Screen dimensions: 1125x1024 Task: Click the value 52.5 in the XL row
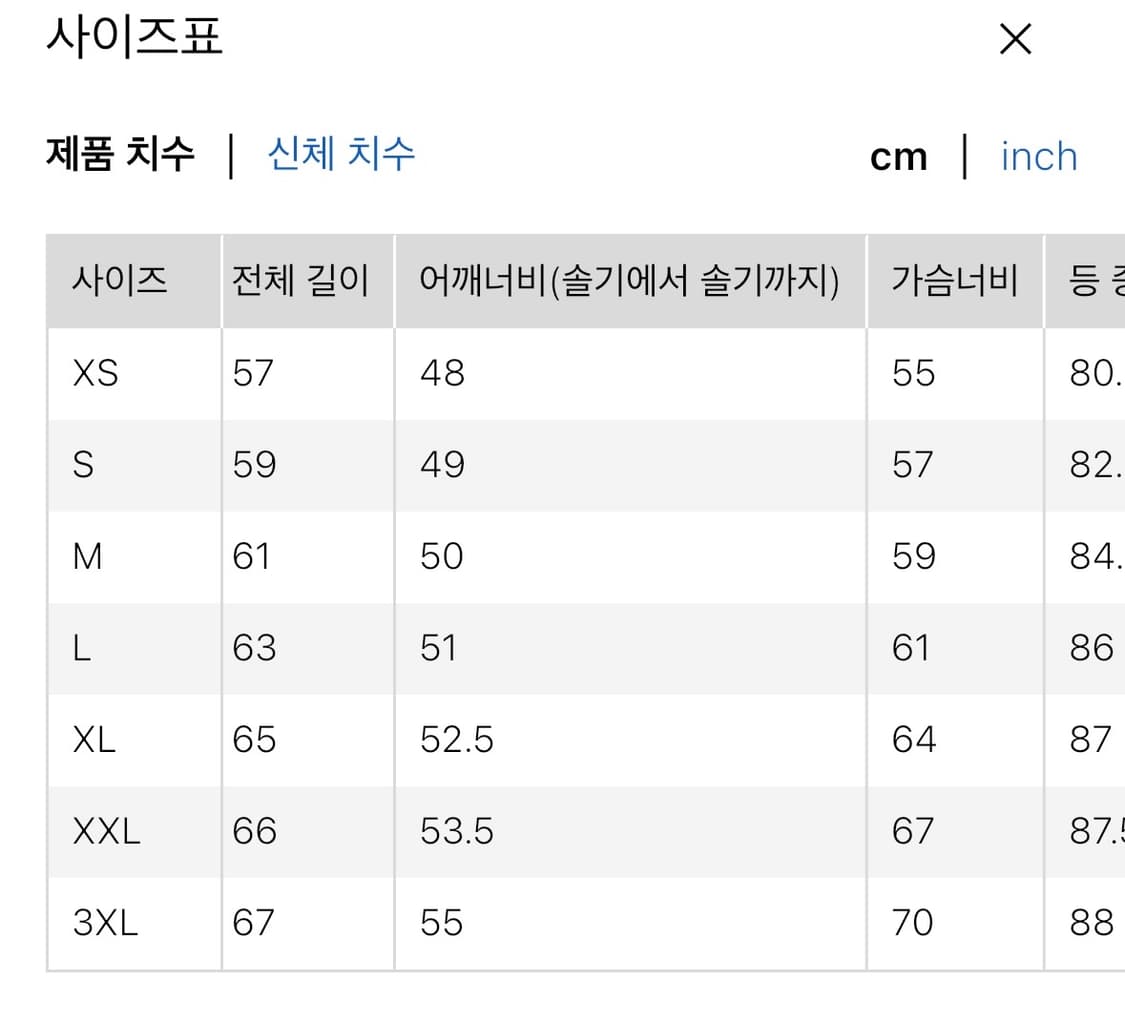tap(456, 739)
